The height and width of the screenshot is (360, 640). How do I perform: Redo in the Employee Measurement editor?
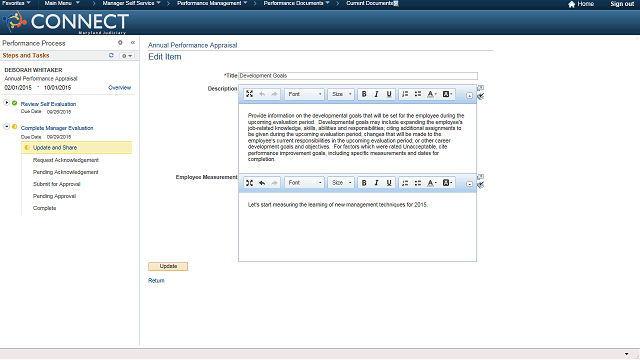click(274, 183)
